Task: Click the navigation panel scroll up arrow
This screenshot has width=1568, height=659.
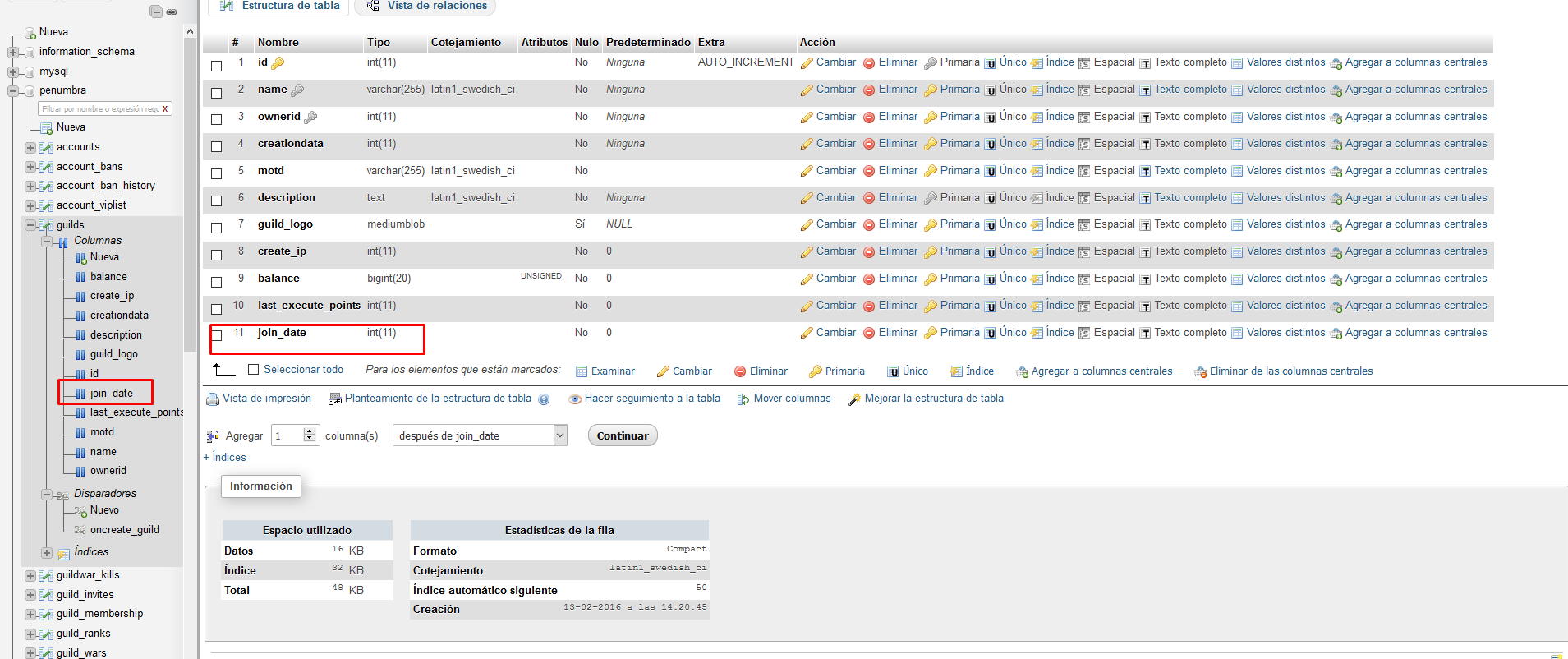Action: (191, 32)
